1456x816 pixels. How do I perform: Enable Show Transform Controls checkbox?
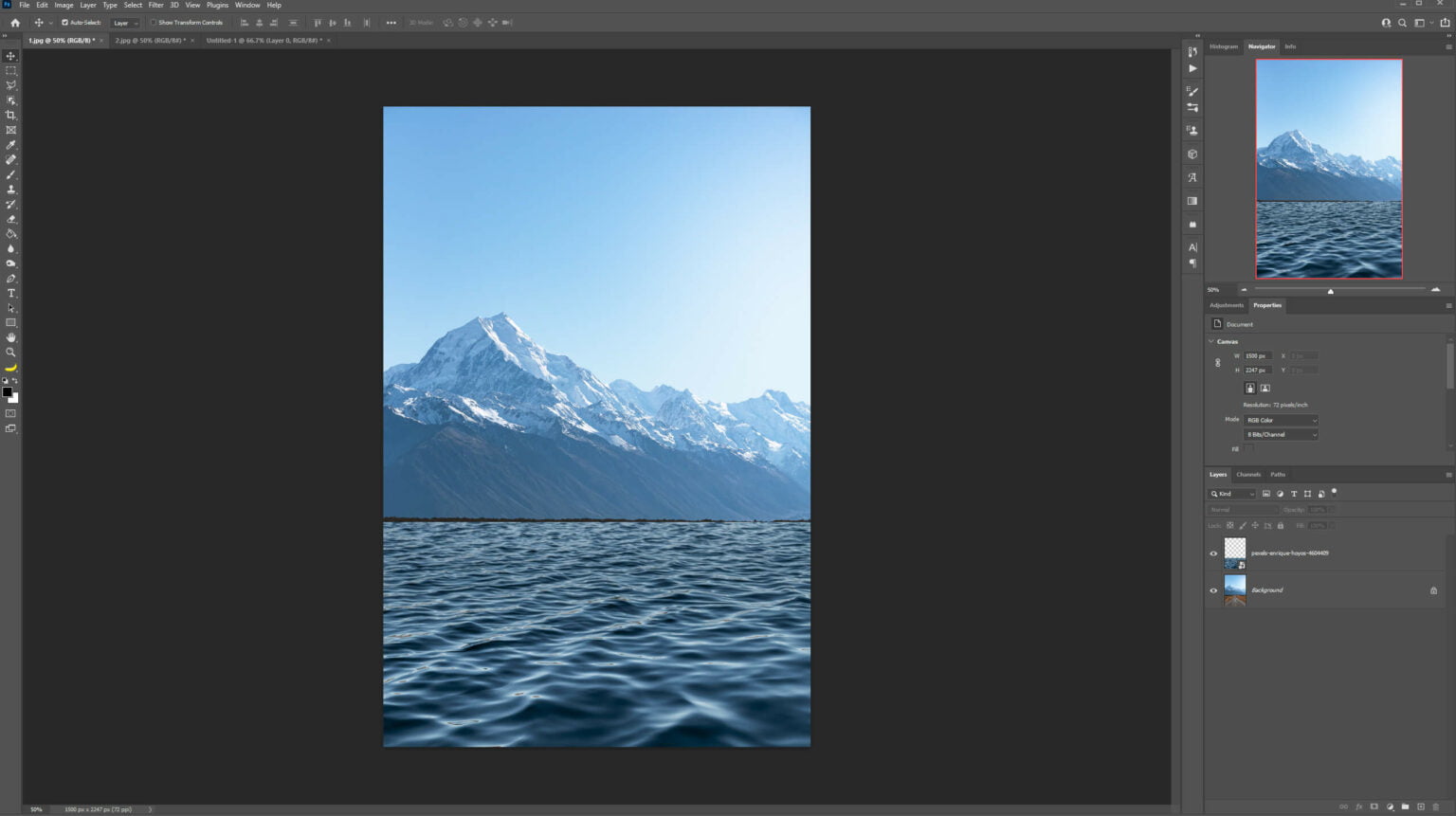pyautogui.click(x=153, y=23)
